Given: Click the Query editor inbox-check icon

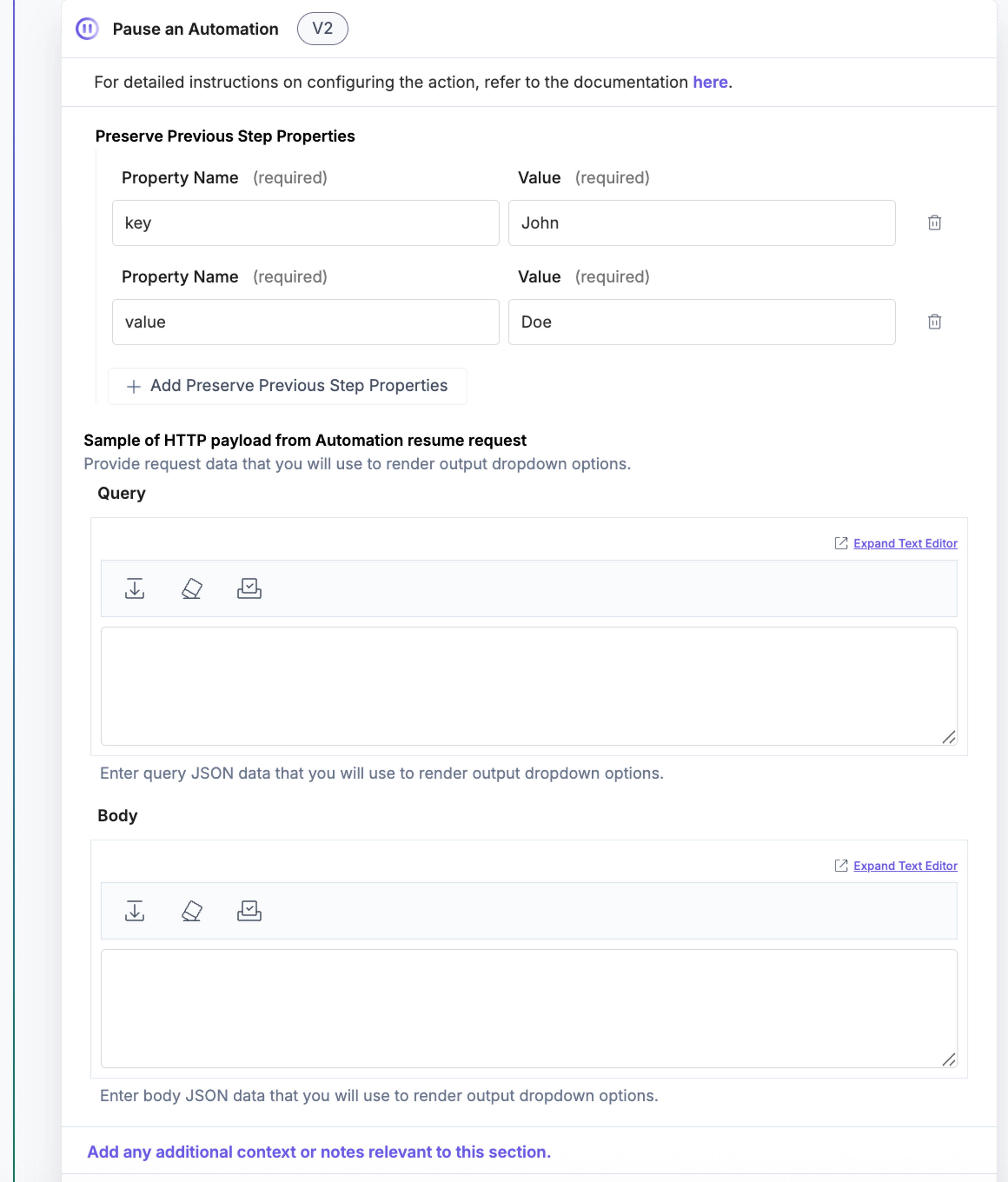Looking at the screenshot, I should pyautogui.click(x=249, y=588).
